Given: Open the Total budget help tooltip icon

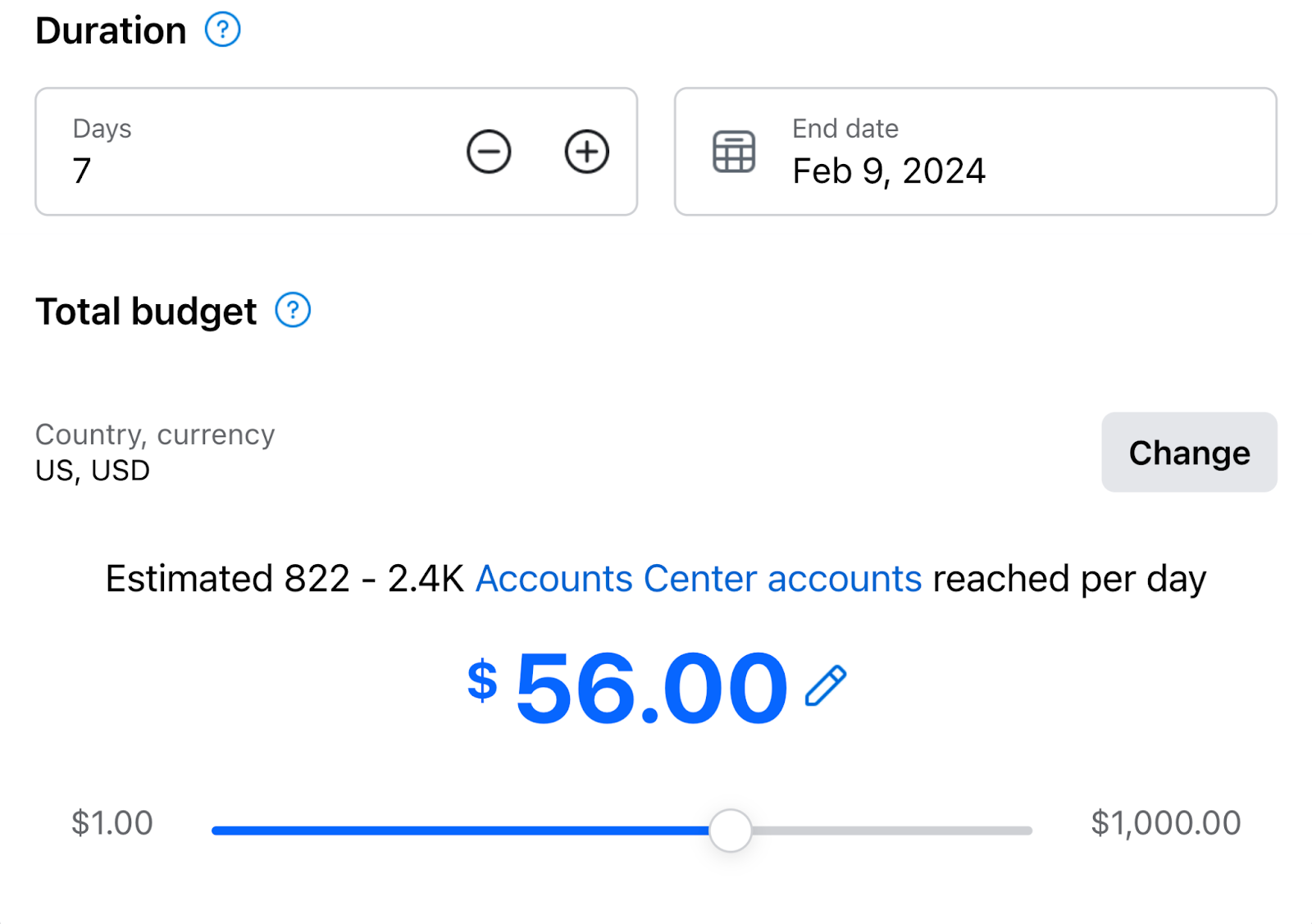Looking at the screenshot, I should (293, 310).
